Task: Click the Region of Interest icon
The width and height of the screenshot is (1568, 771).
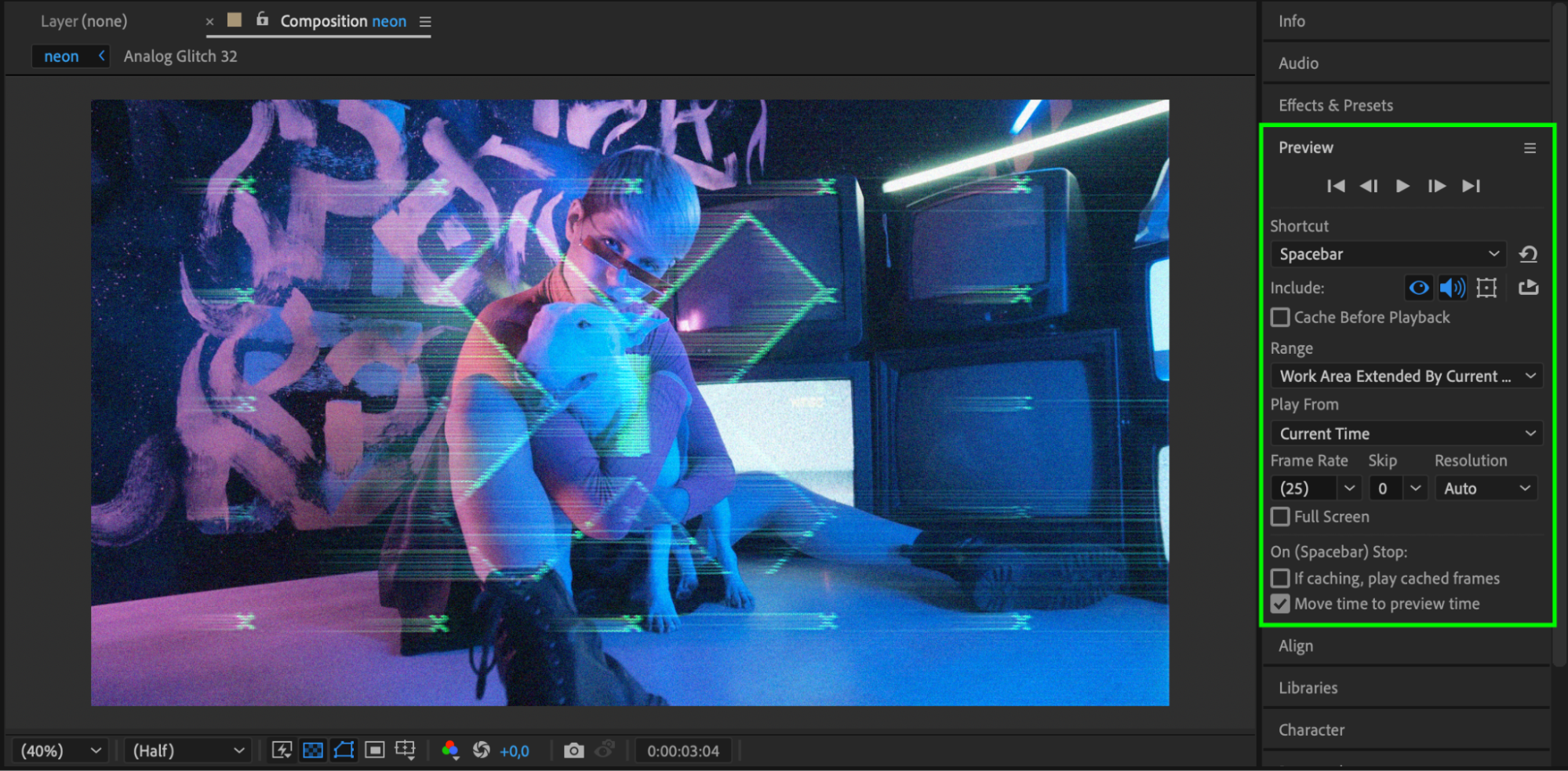Action: (375, 751)
